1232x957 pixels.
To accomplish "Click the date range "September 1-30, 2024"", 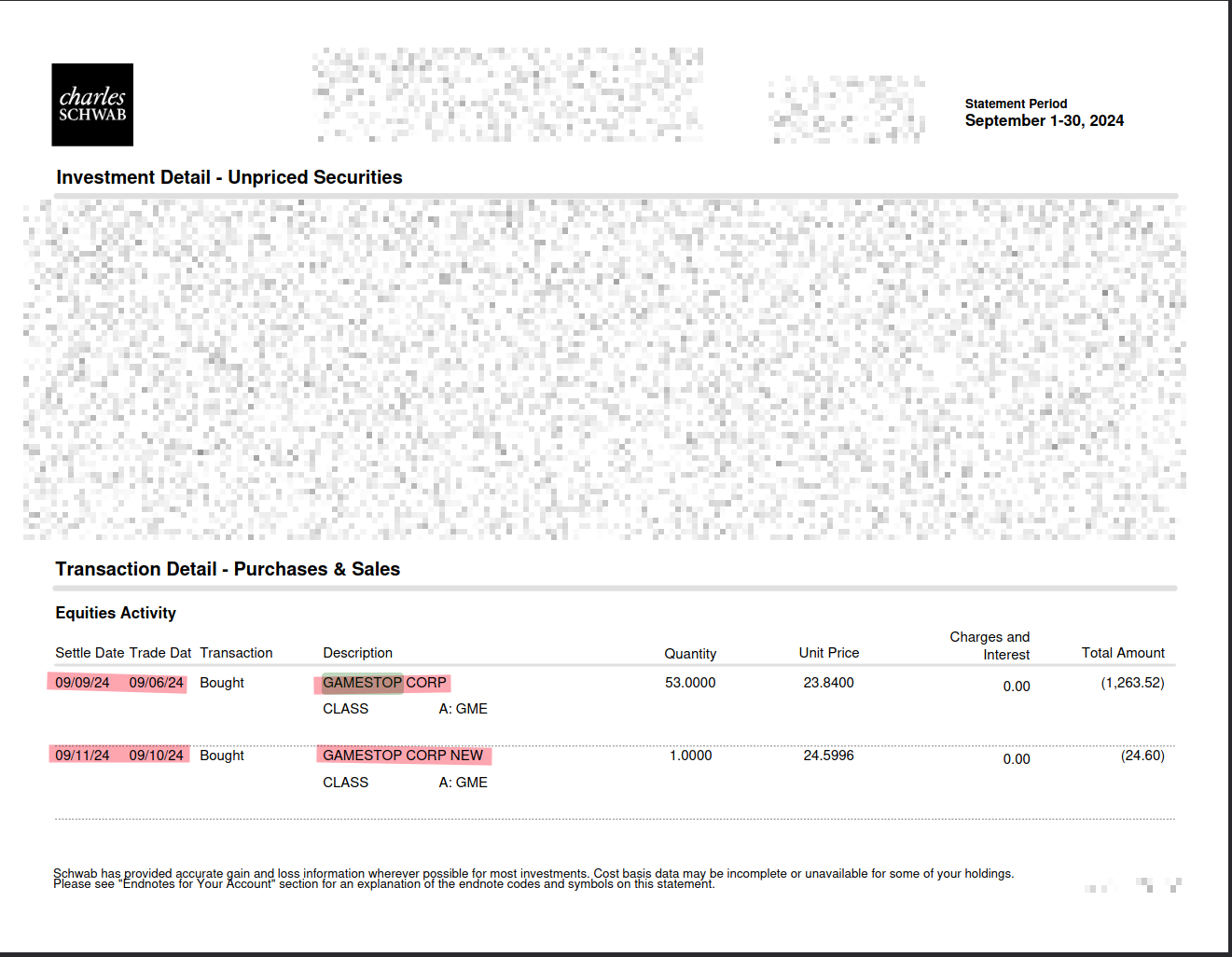I will coord(1044,120).
